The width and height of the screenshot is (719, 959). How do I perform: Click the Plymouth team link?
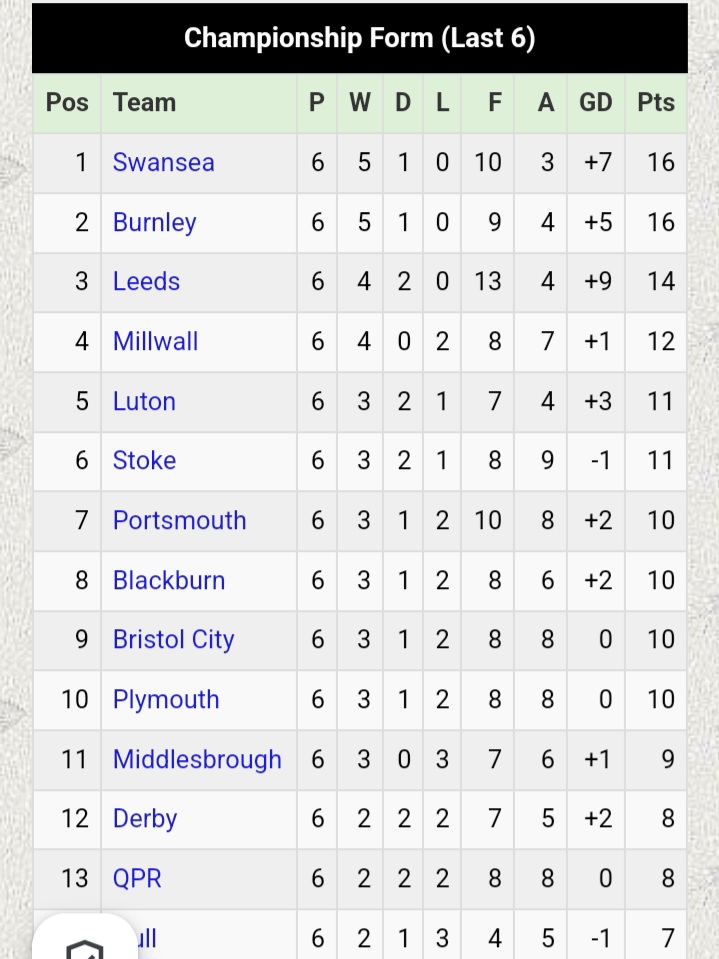pos(166,700)
